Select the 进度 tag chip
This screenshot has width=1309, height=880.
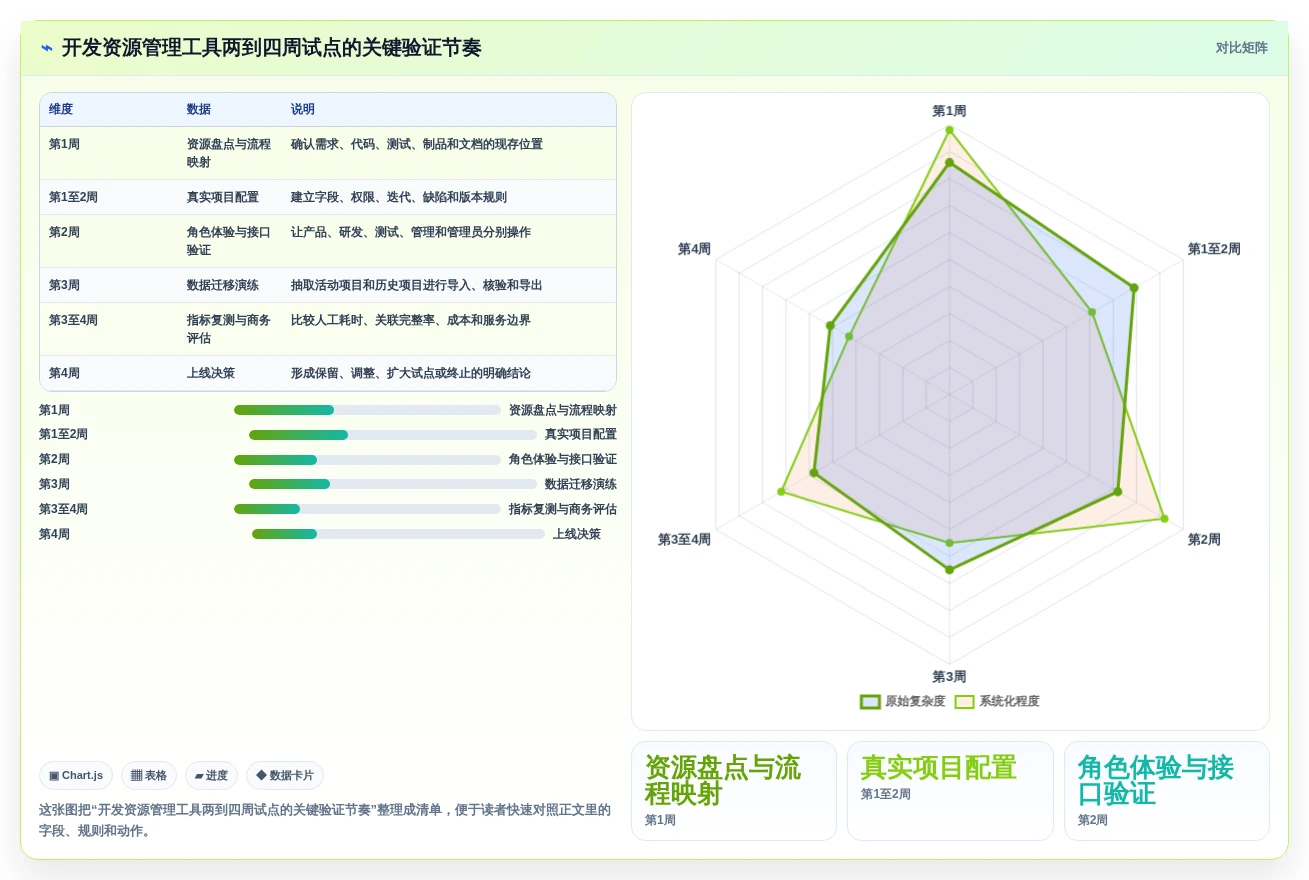pyautogui.click(x=211, y=775)
